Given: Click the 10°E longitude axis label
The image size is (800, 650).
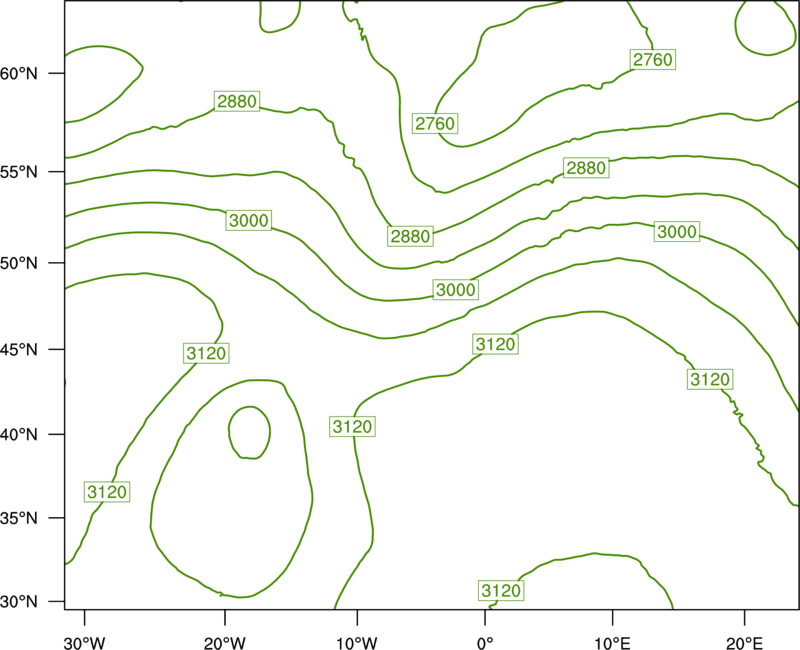Looking at the screenshot, I should pyautogui.click(x=611, y=643).
